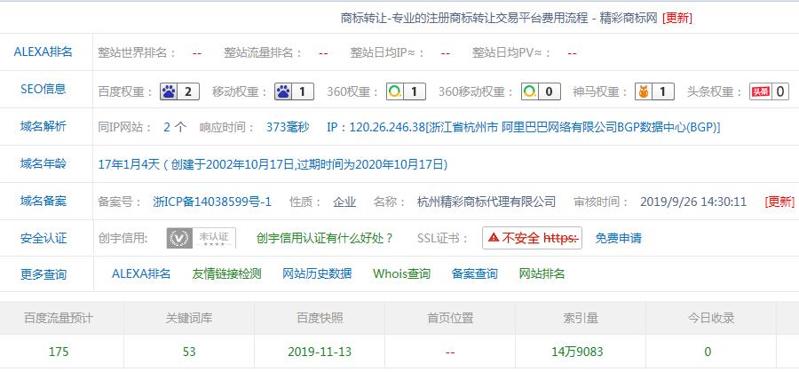Open 网站排名 link

click(542, 274)
